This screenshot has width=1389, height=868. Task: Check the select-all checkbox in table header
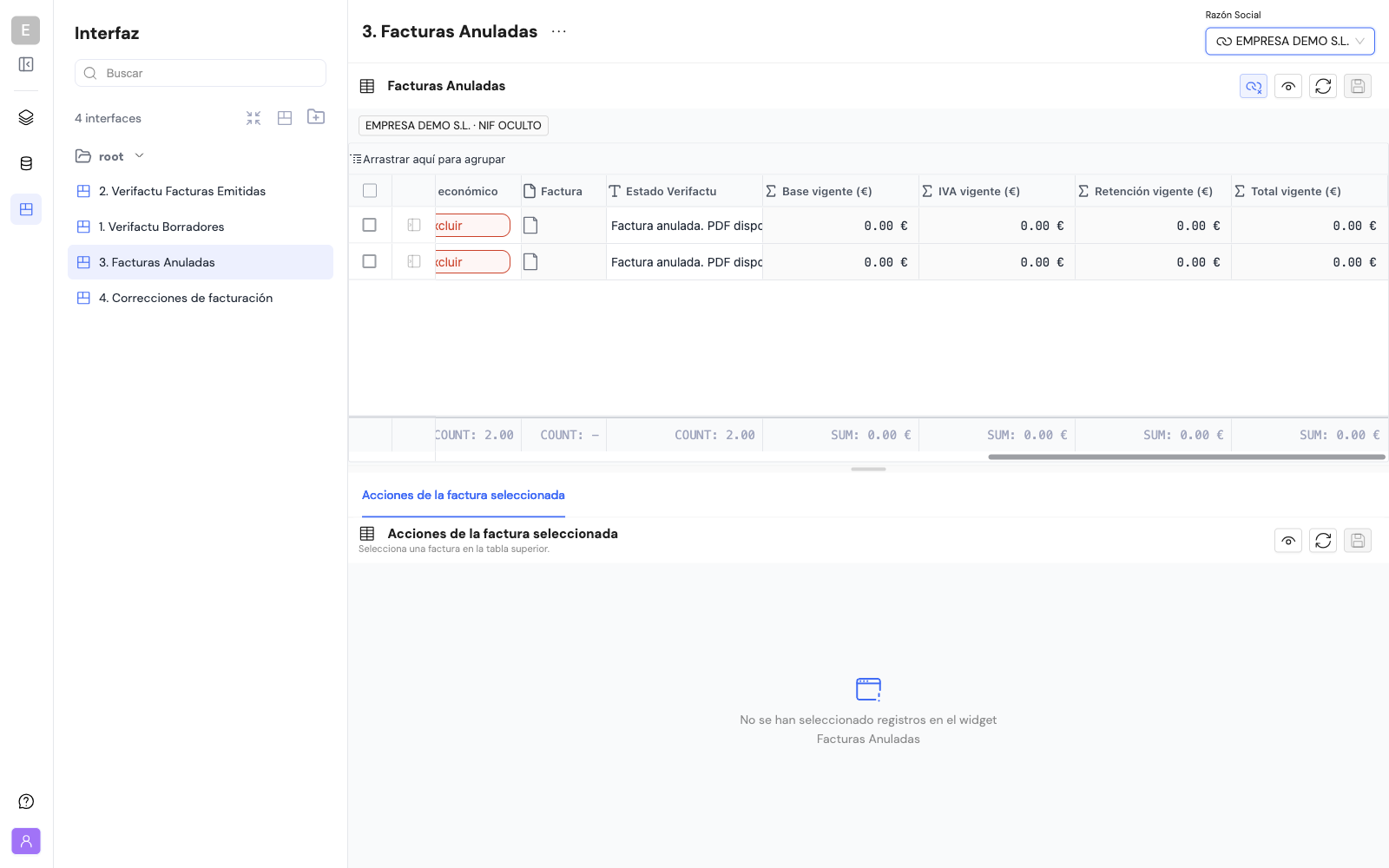370,191
